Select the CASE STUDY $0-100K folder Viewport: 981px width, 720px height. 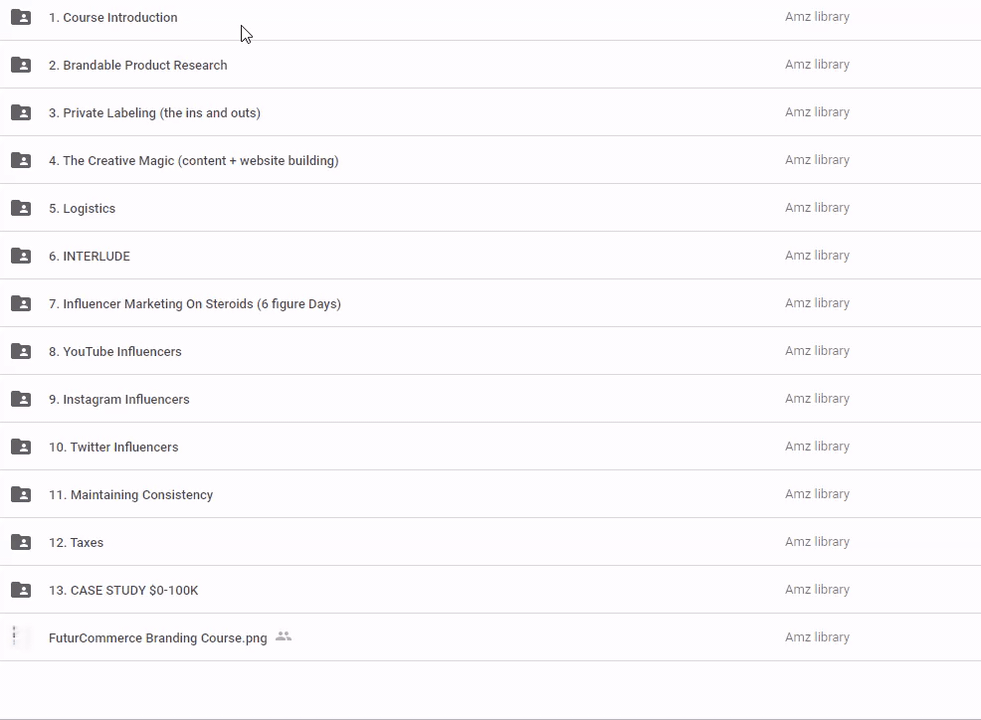coord(123,590)
